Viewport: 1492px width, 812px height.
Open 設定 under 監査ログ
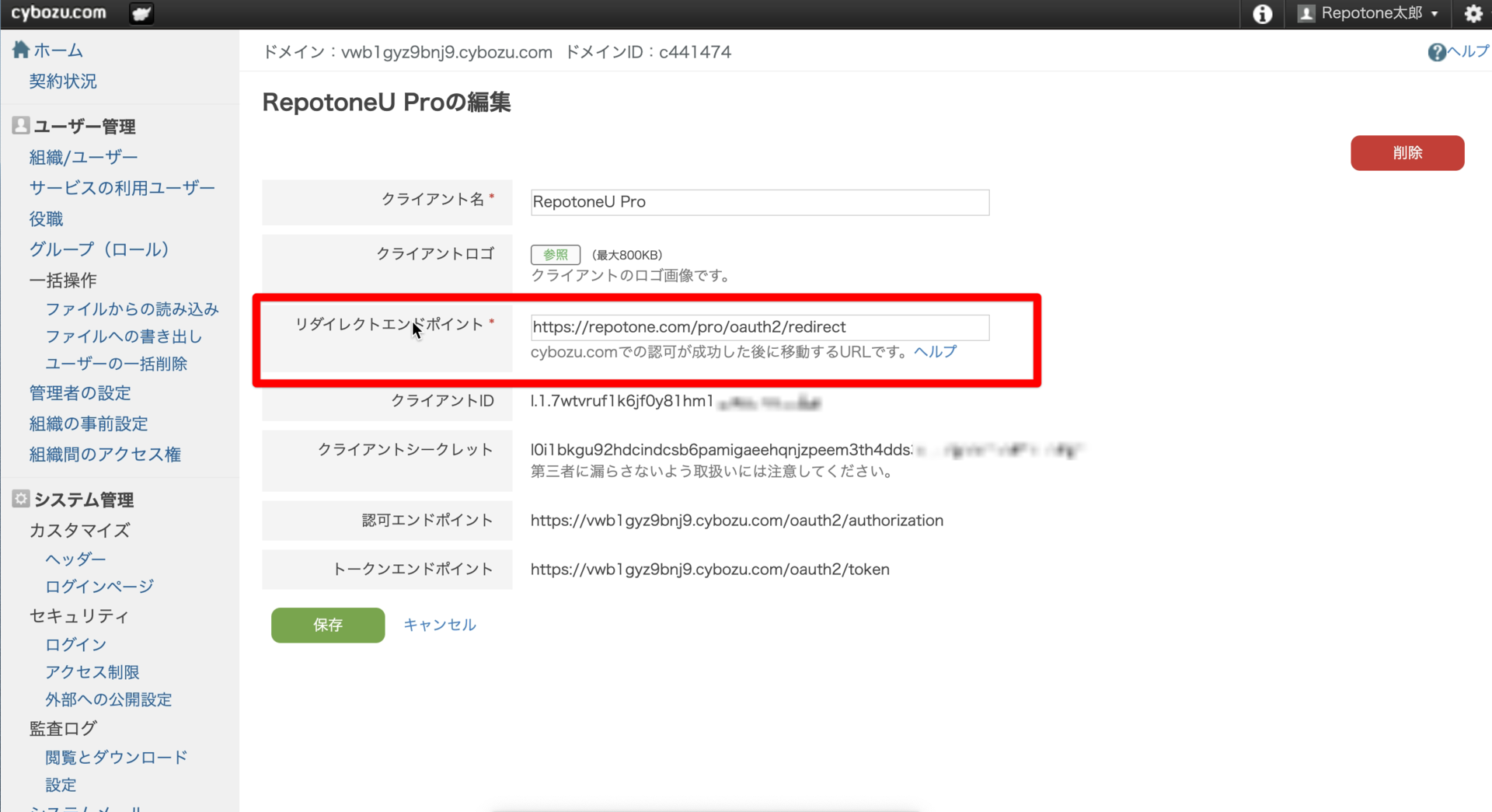click(61, 785)
